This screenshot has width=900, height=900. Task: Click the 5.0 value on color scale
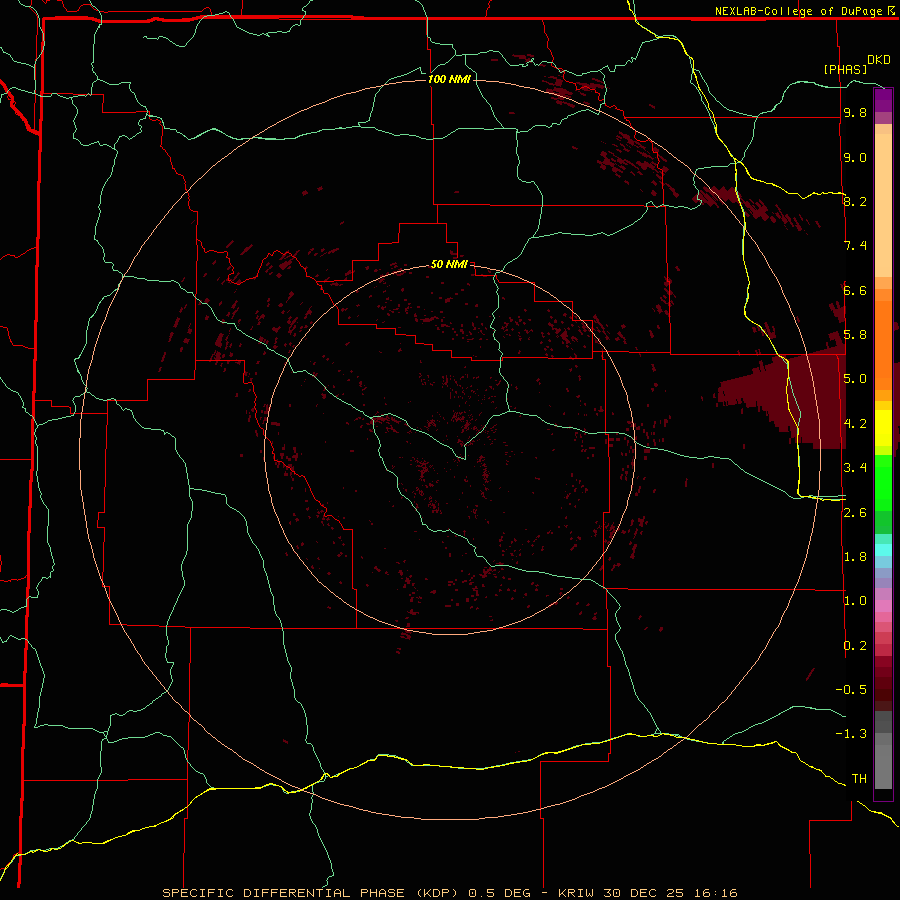[x=855, y=379]
